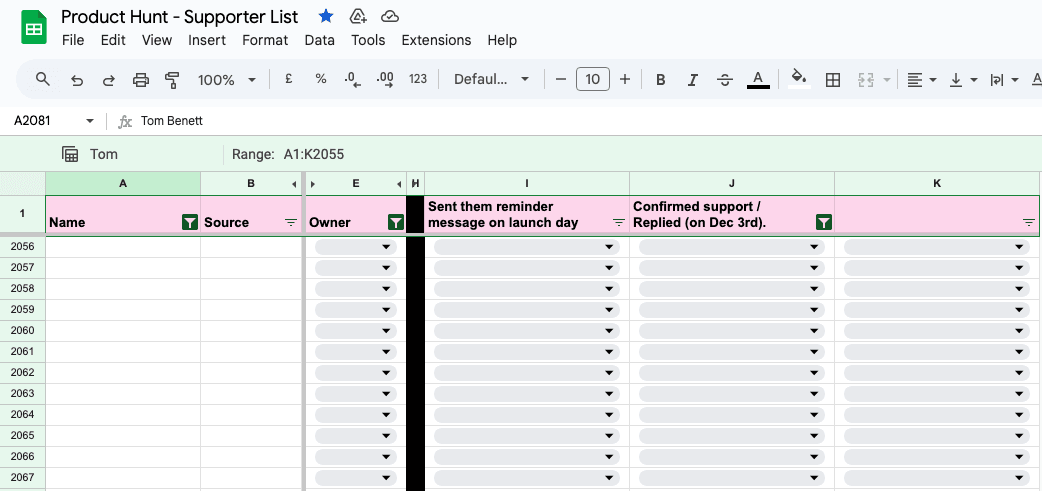Open the Insert menu
Screen dimensions: 1042x491
pyautogui.click(x=207, y=40)
